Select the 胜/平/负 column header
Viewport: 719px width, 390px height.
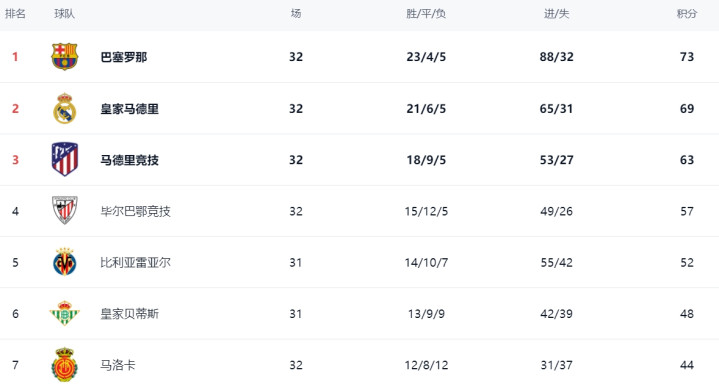426,14
